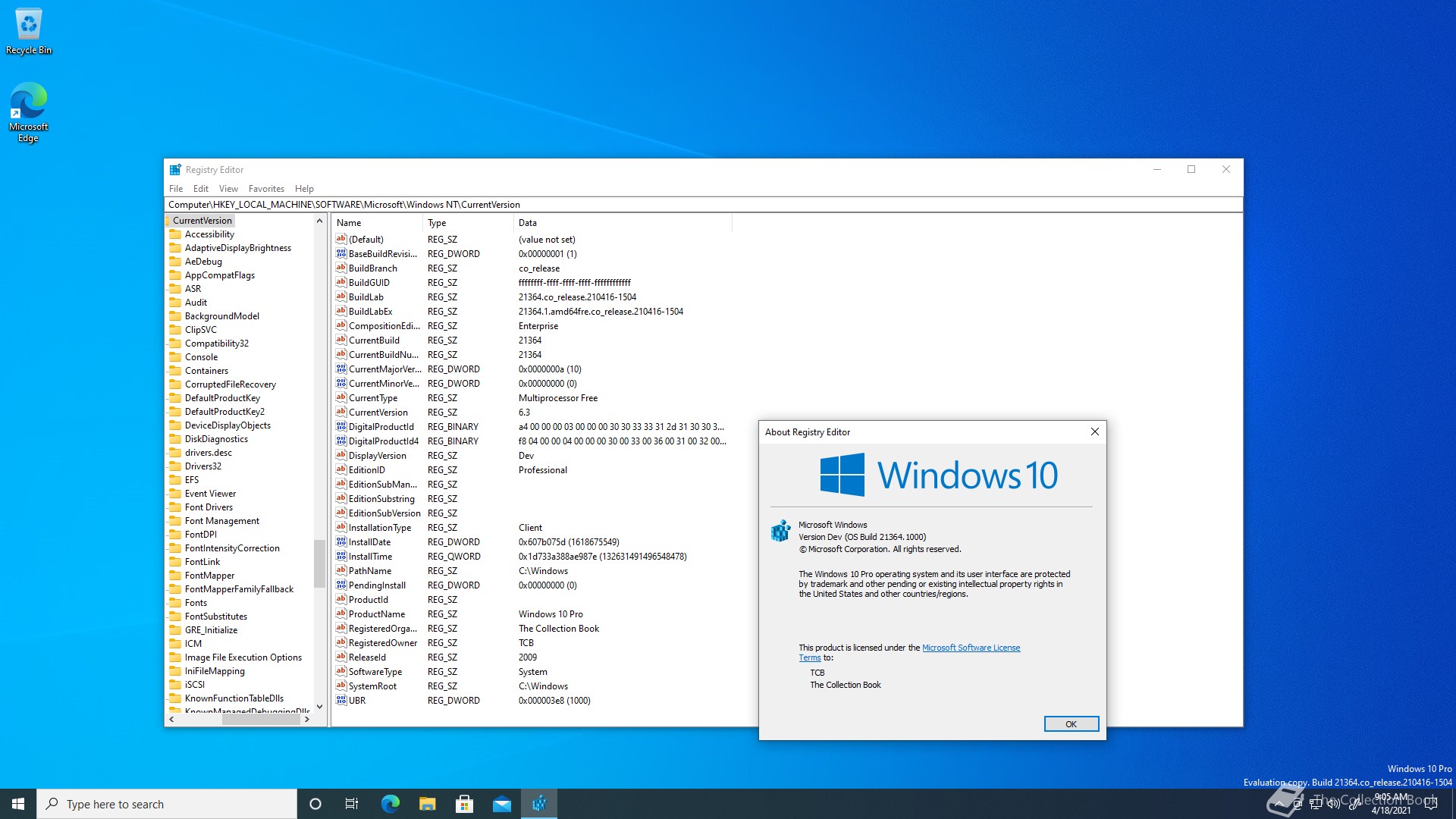This screenshot has height=819, width=1456.
Task: Select the DigitalProductId binary value icon
Action: [x=341, y=427]
